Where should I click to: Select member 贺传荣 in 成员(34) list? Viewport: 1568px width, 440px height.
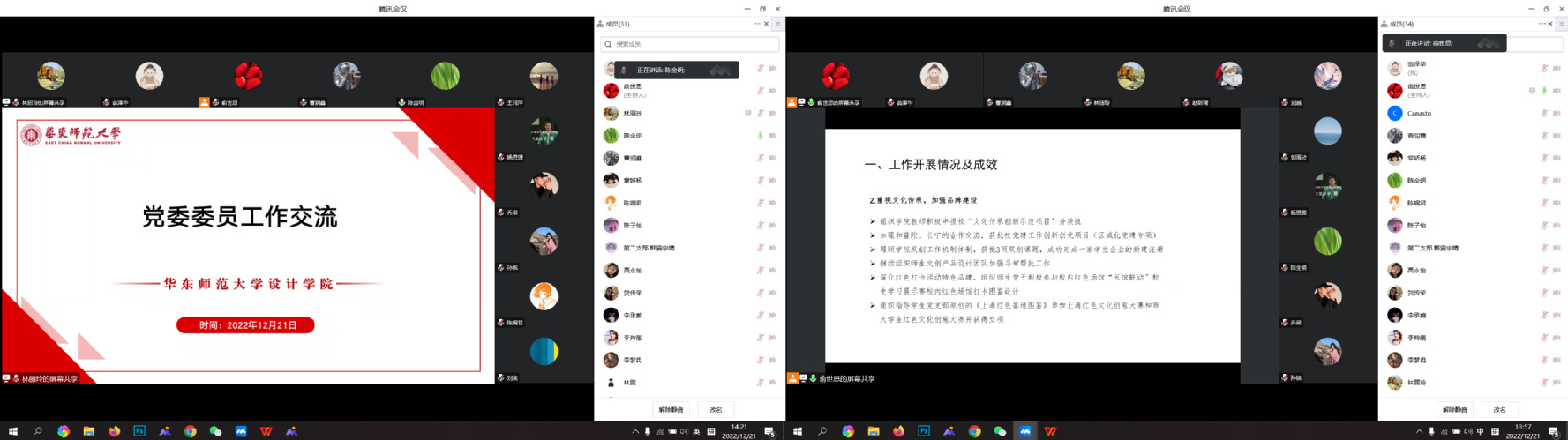1473,293
